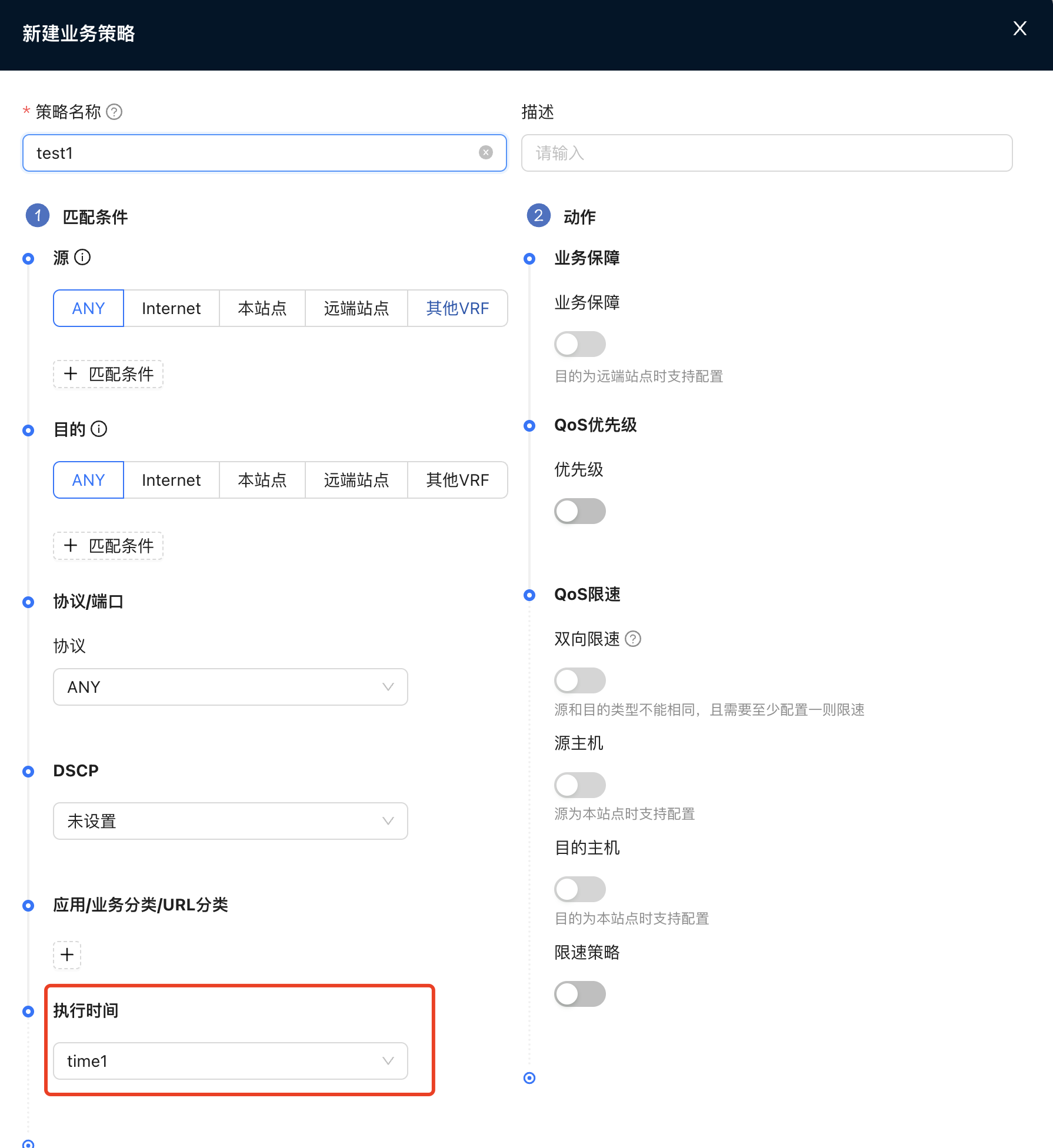1053x1148 pixels.
Task: Enable the 业务保障 toggle switch
Action: click(579, 344)
